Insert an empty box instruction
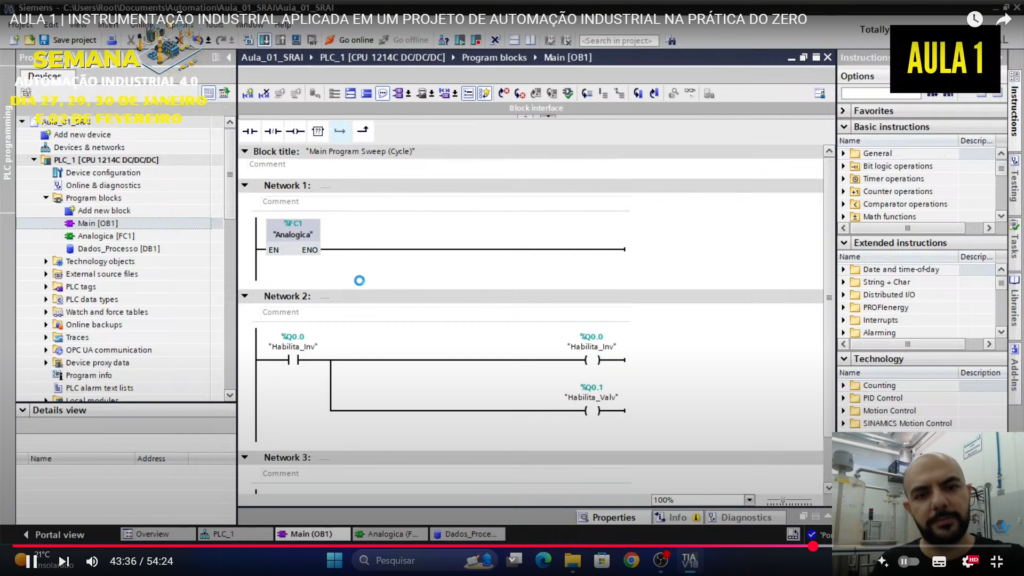Image resolution: width=1024 pixels, height=576 pixels. pyautogui.click(x=318, y=131)
